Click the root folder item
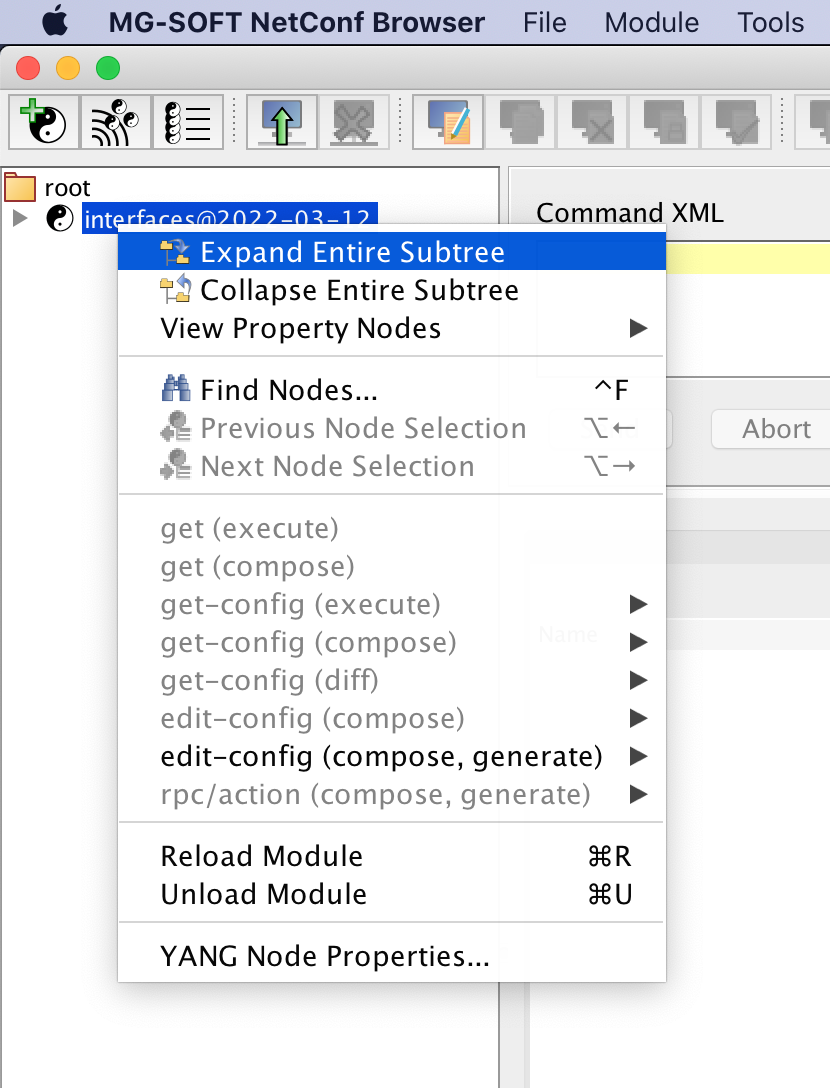 pos(66,186)
